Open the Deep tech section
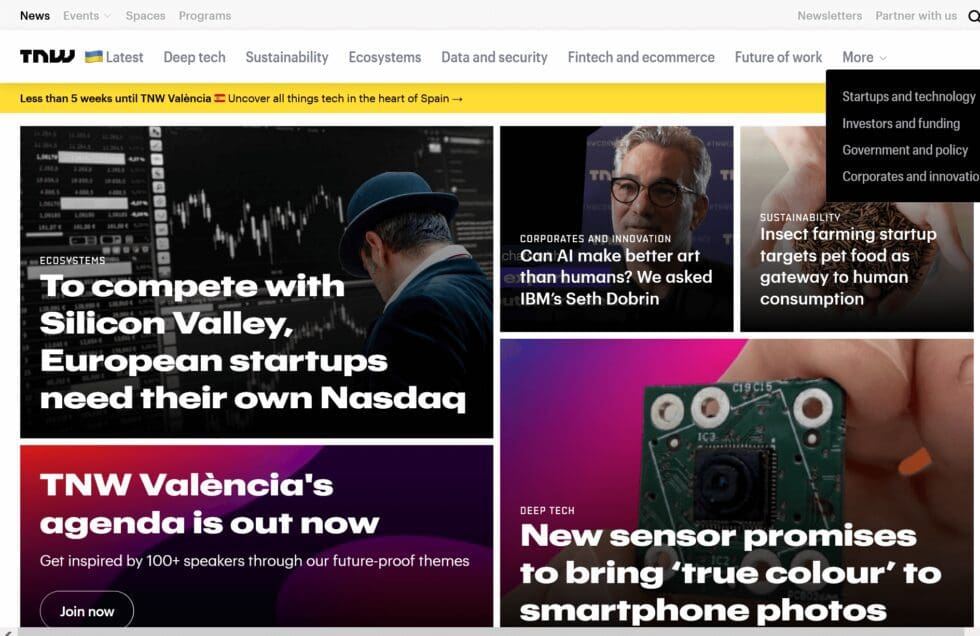The width and height of the screenshot is (980, 636). coord(194,57)
